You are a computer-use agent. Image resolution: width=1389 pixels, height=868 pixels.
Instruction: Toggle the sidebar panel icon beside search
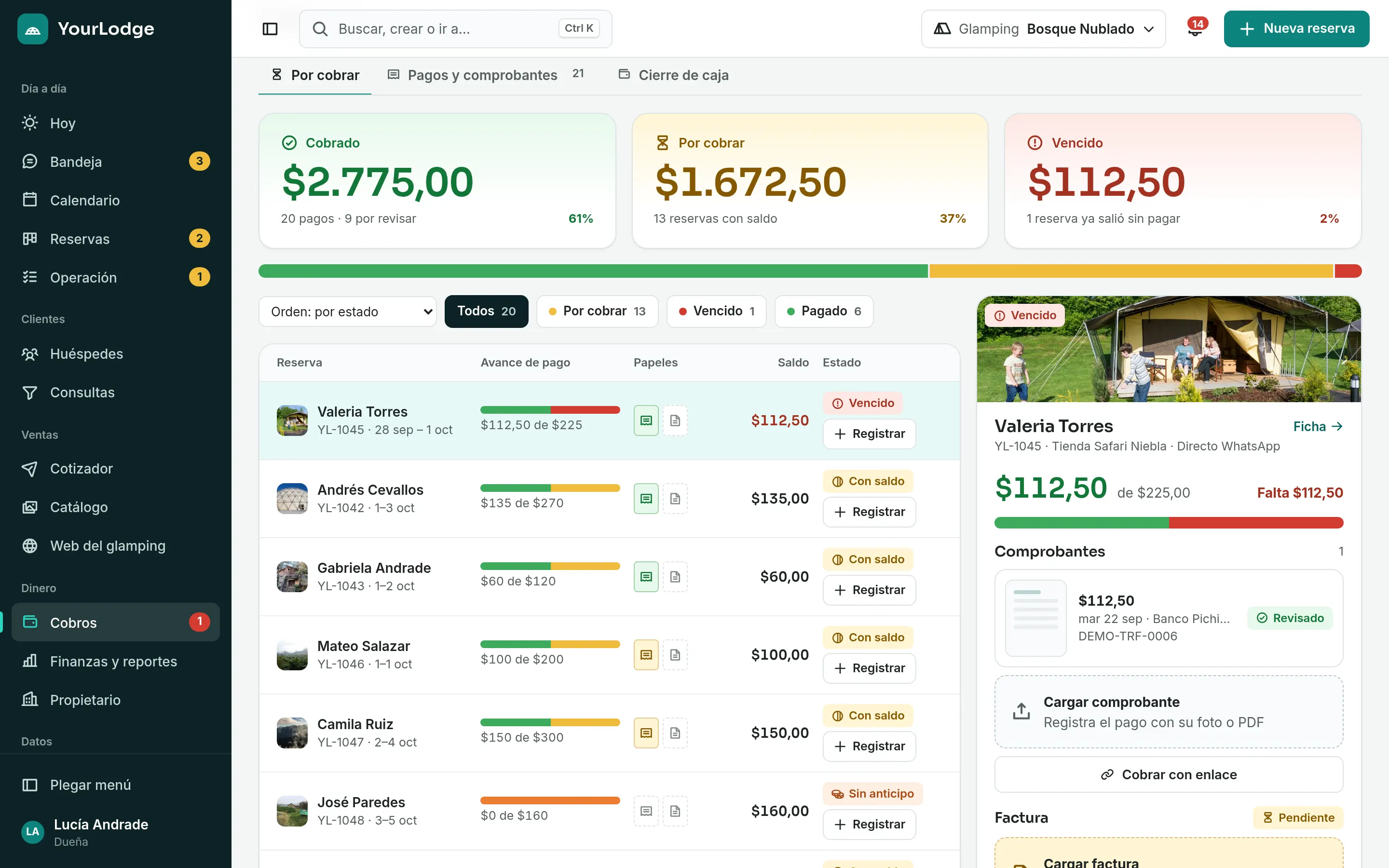(x=270, y=29)
